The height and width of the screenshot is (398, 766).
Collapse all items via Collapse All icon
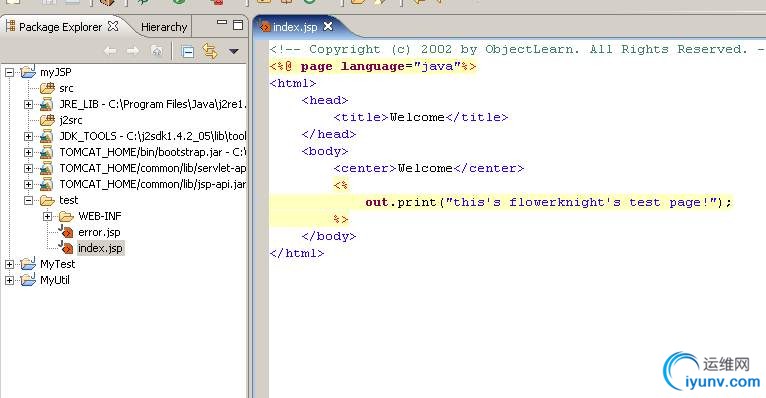click(187, 51)
